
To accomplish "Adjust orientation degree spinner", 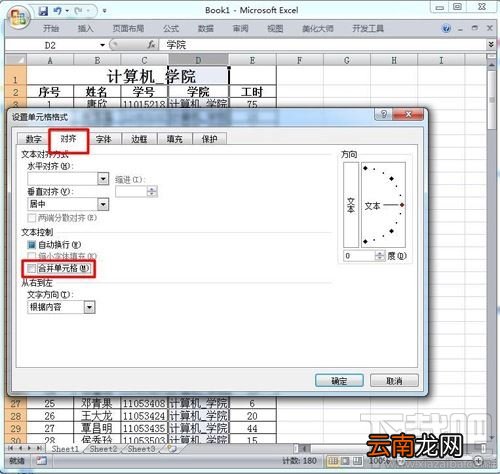I will click(x=380, y=256).
